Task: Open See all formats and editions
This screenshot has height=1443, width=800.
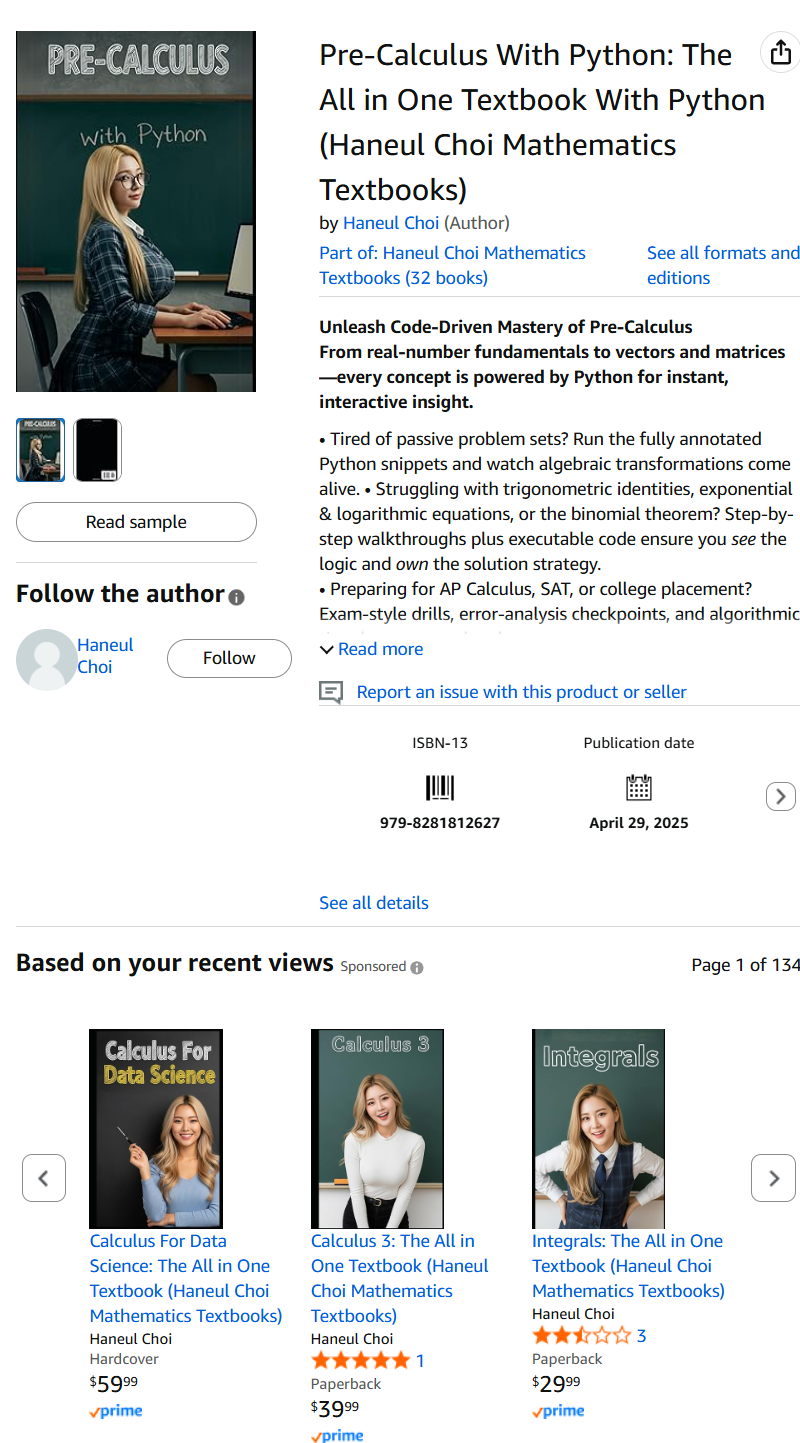Action: (x=723, y=265)
